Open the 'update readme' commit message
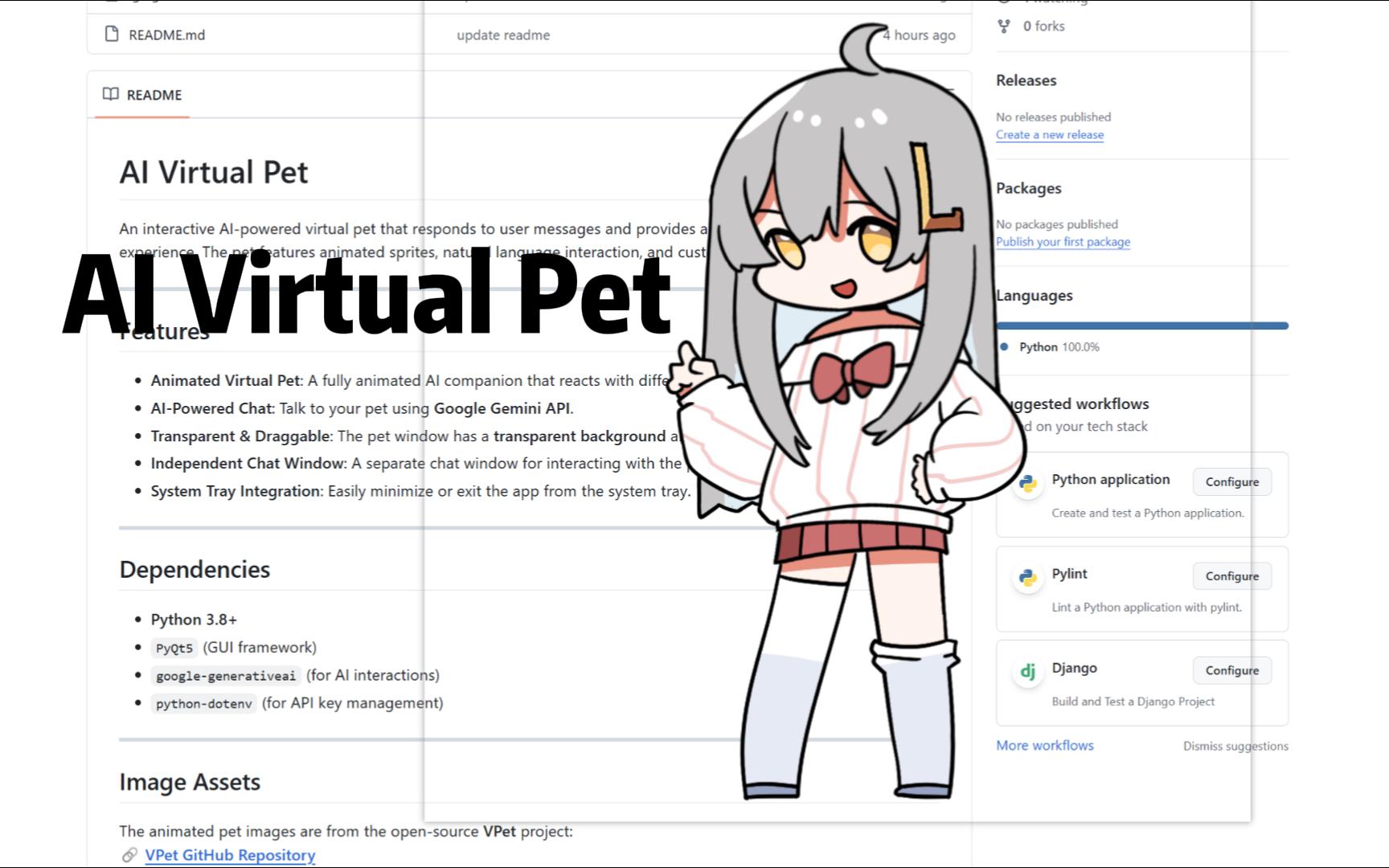1389x868 pixels. tap(503, 35)
